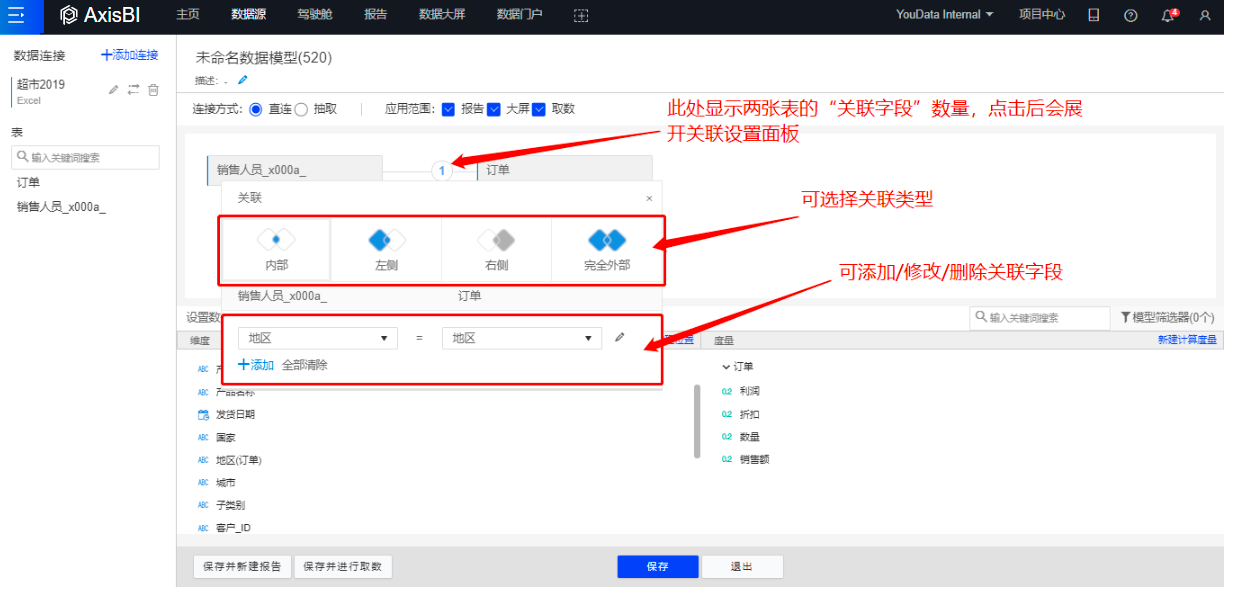Click the numeric type icon beside 销售额
This screenshot has height=600, width=1234.
pos(727,459)
